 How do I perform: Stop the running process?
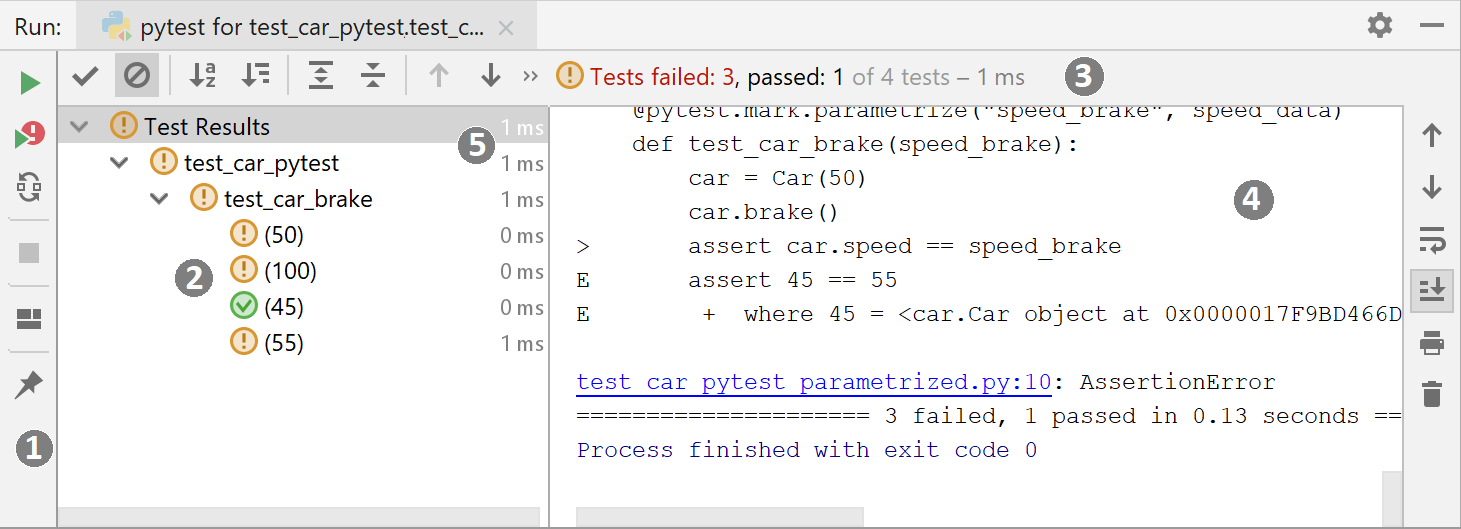pos(30,253)
